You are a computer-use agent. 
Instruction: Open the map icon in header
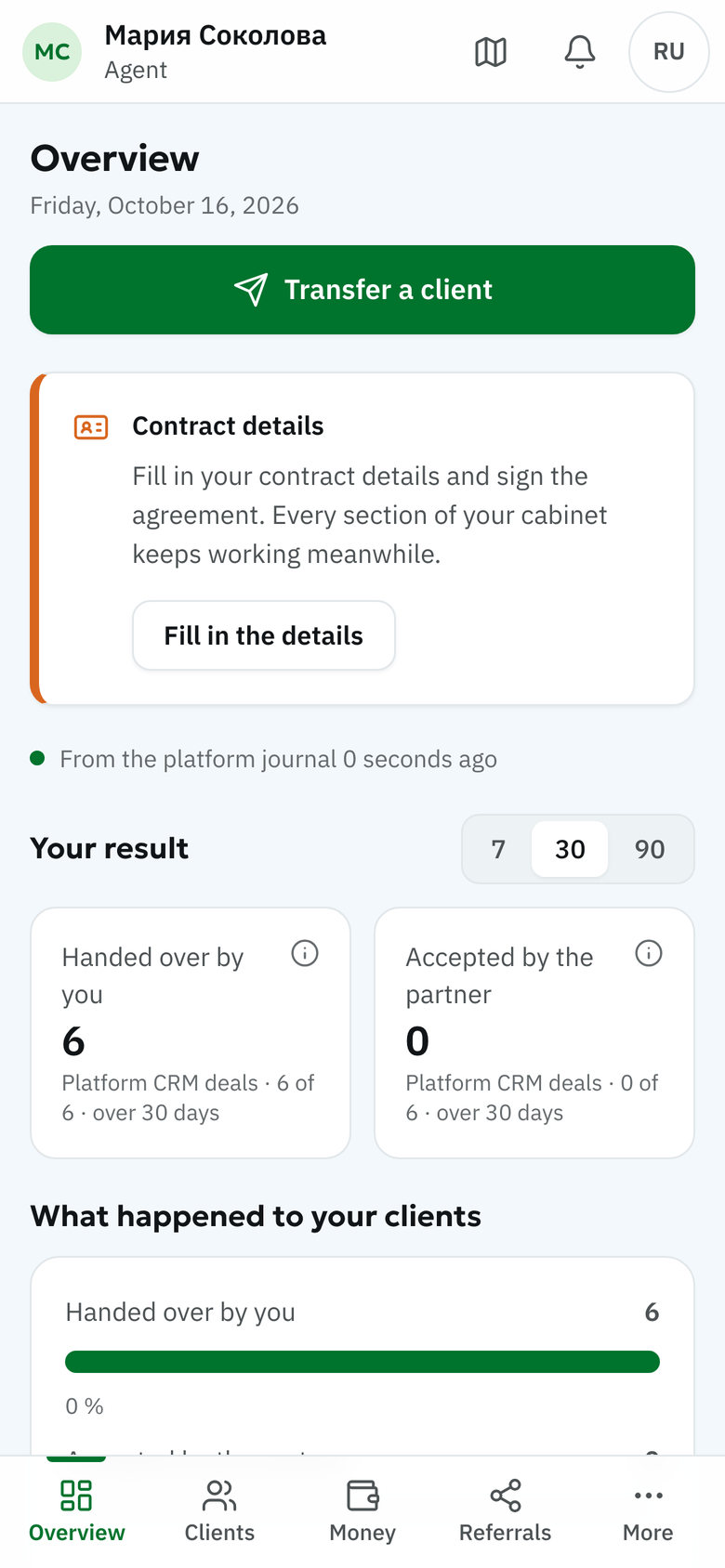pyautogui.click(x=491, y=52)
